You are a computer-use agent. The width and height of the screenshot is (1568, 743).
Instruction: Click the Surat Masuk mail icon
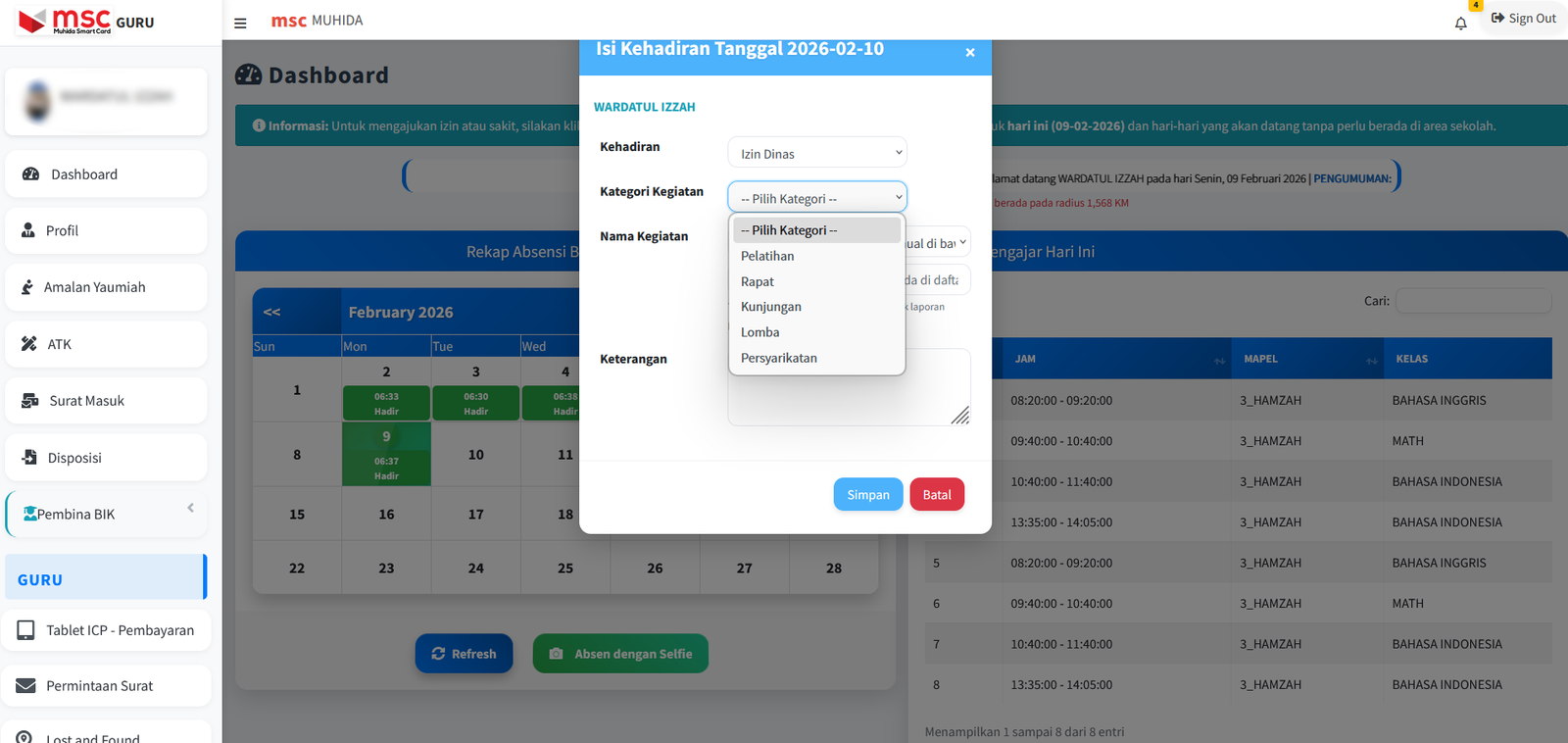click(29, 401)
